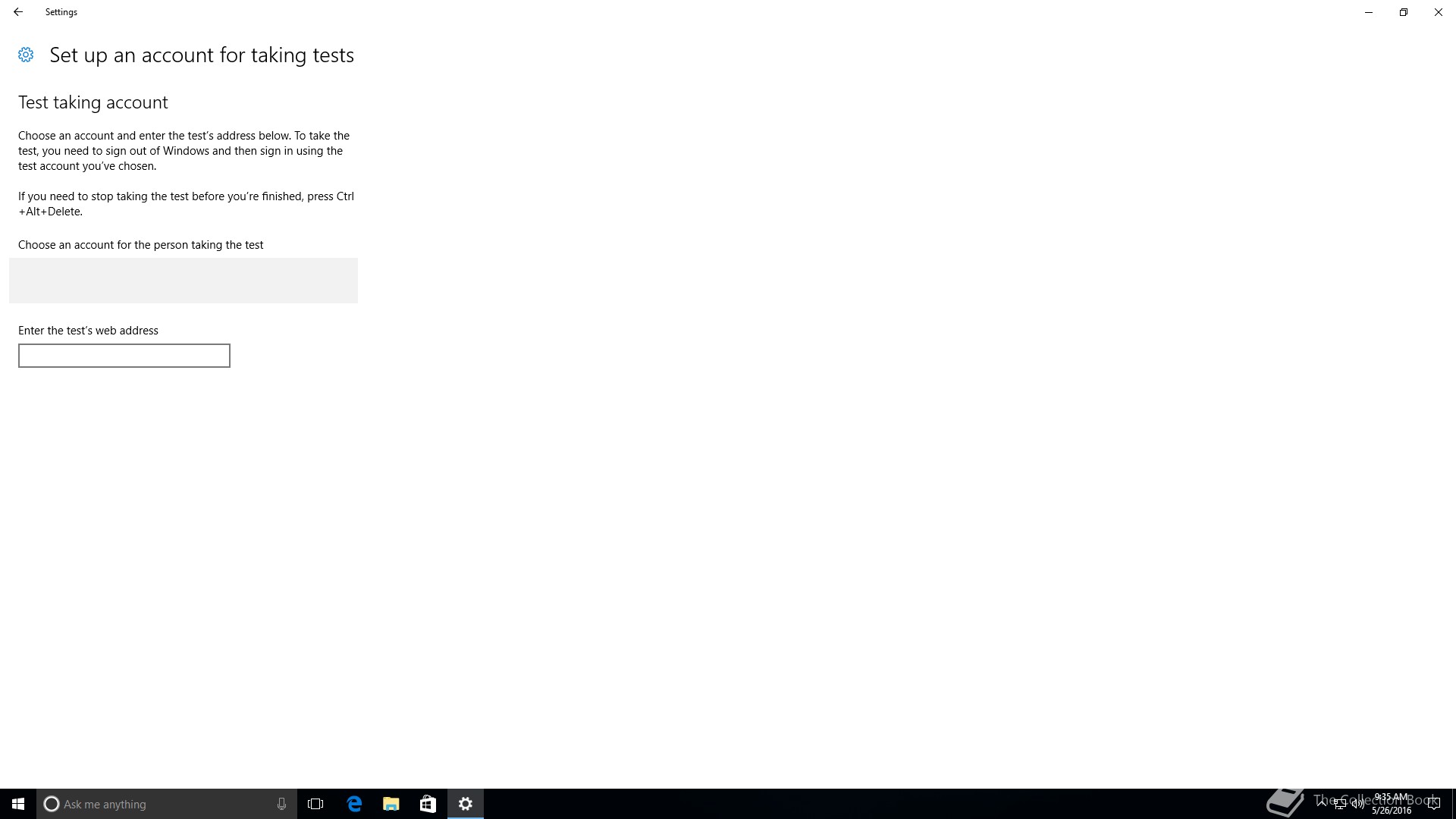Click the back arrow in Settings
This screenshot has width=1456, height=819.
pyautogui.click(x=18, y=12)
